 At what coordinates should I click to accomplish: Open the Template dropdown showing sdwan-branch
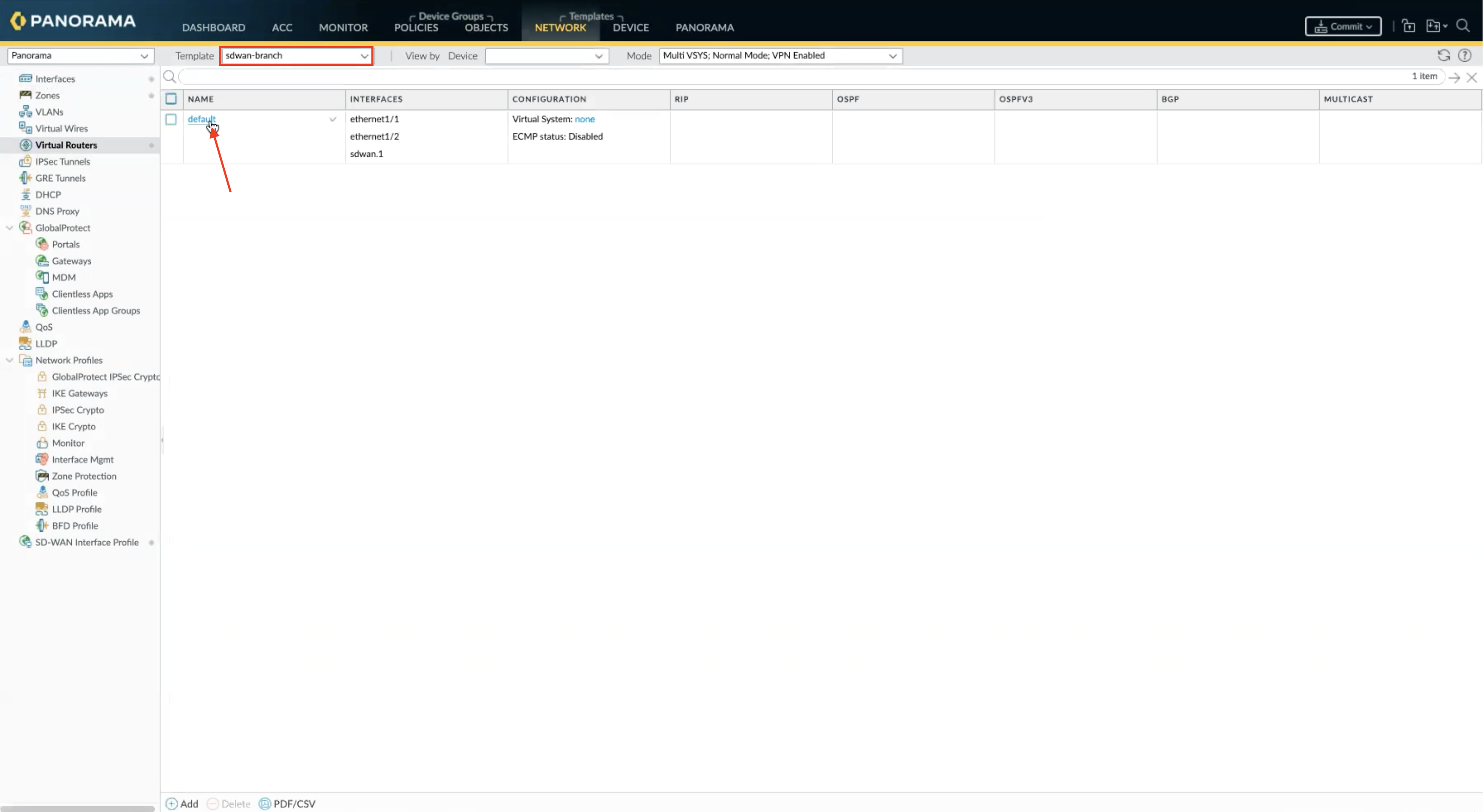[x=364, y=56]
